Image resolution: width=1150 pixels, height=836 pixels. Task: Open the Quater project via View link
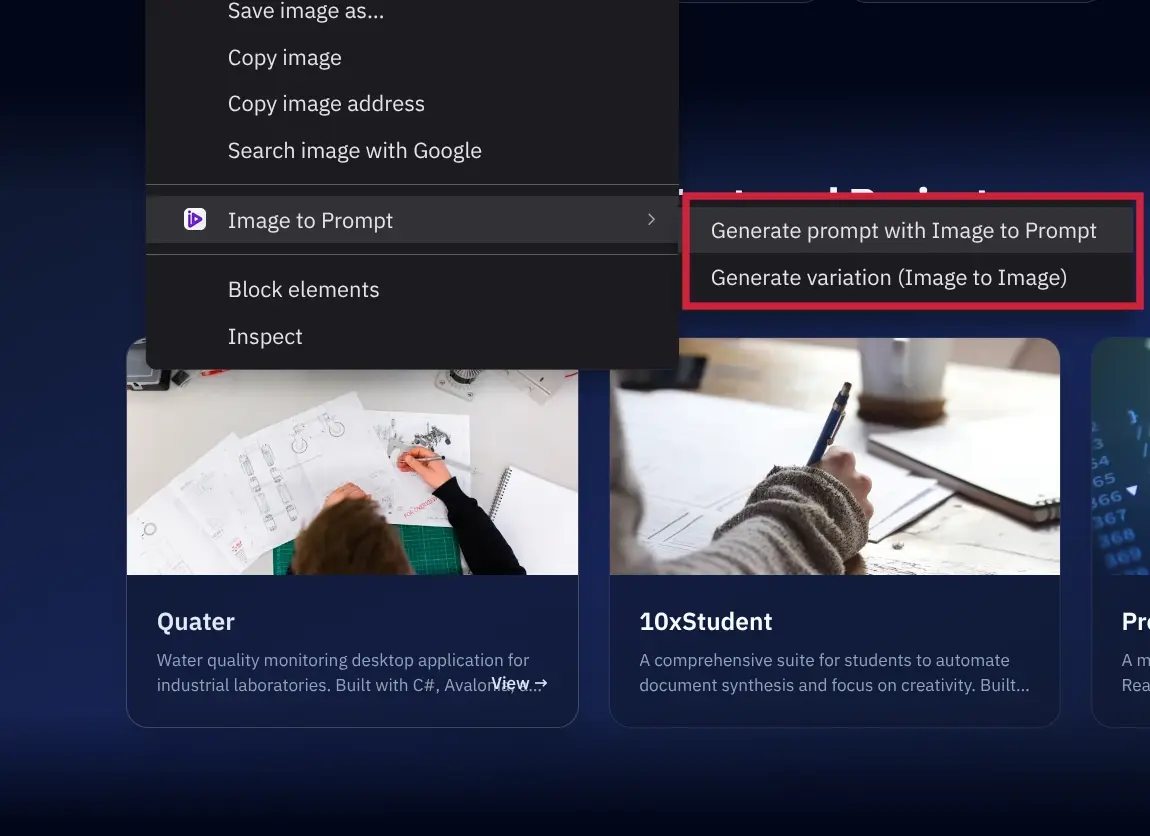pyautogui.click(x=518, y=683)
